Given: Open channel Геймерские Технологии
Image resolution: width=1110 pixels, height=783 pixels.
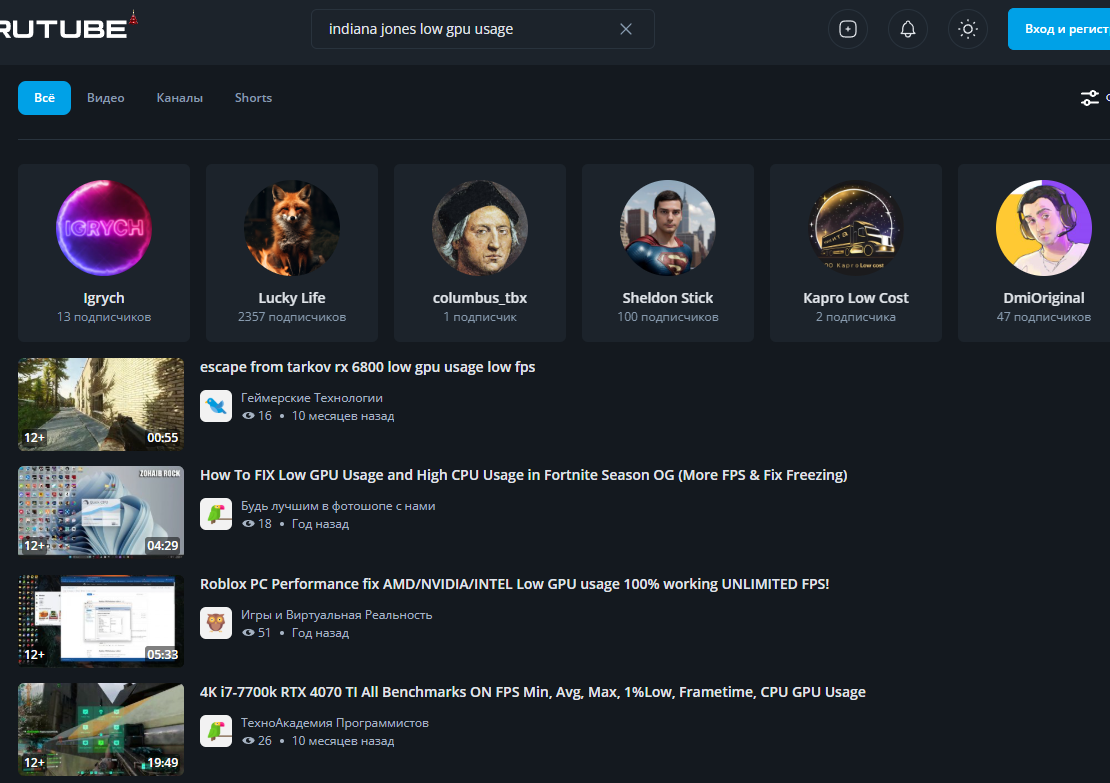Looking at the screenshot, I should click(311, 398).
